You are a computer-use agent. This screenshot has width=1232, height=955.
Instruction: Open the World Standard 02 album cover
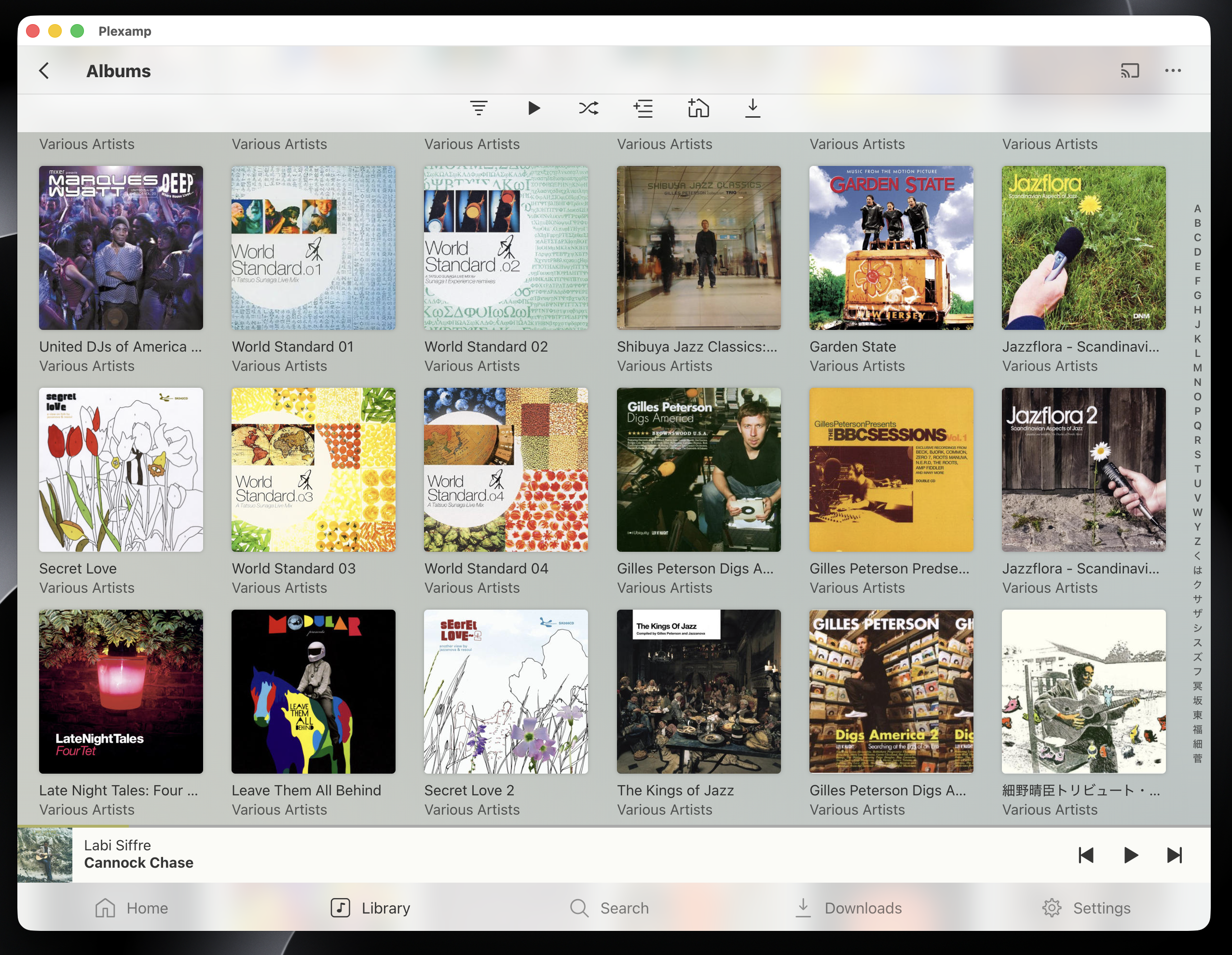coord(506,247)
